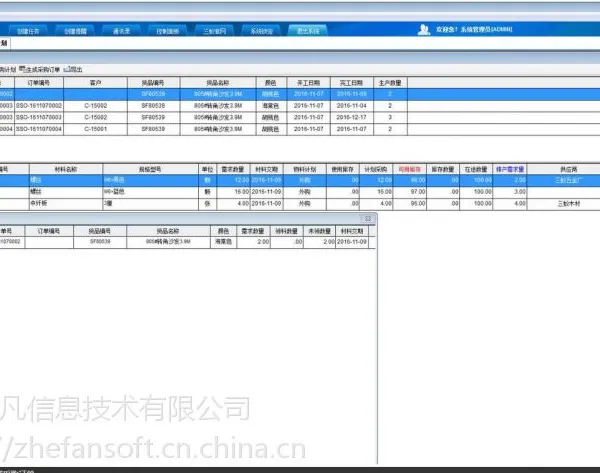Select order row SSO-1611070004
Image resolution: width=600 pixels, height=473 pixels.
pyautogui.click(x=300, y=129)
